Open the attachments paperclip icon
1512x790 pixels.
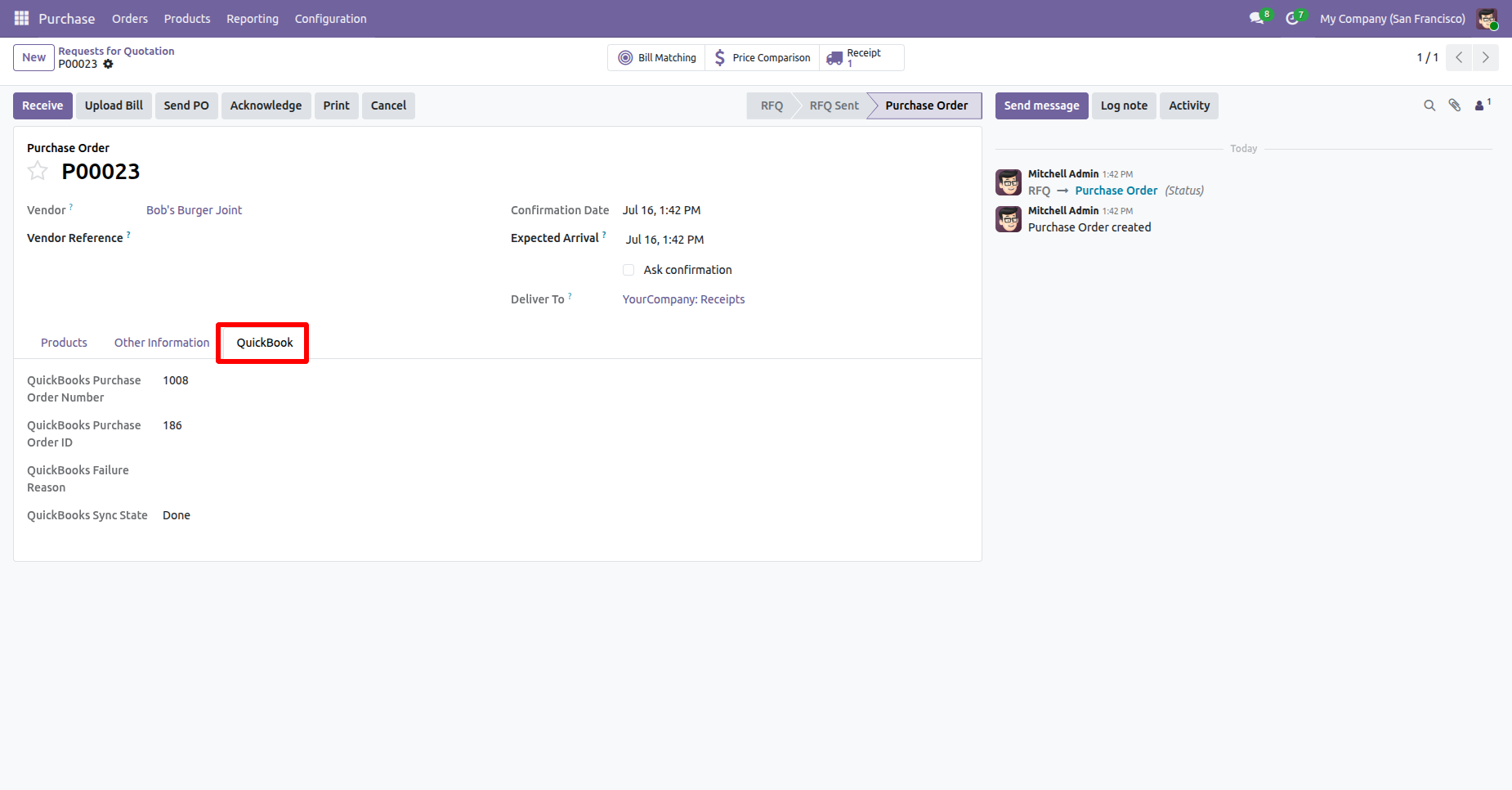point(1455,105)
